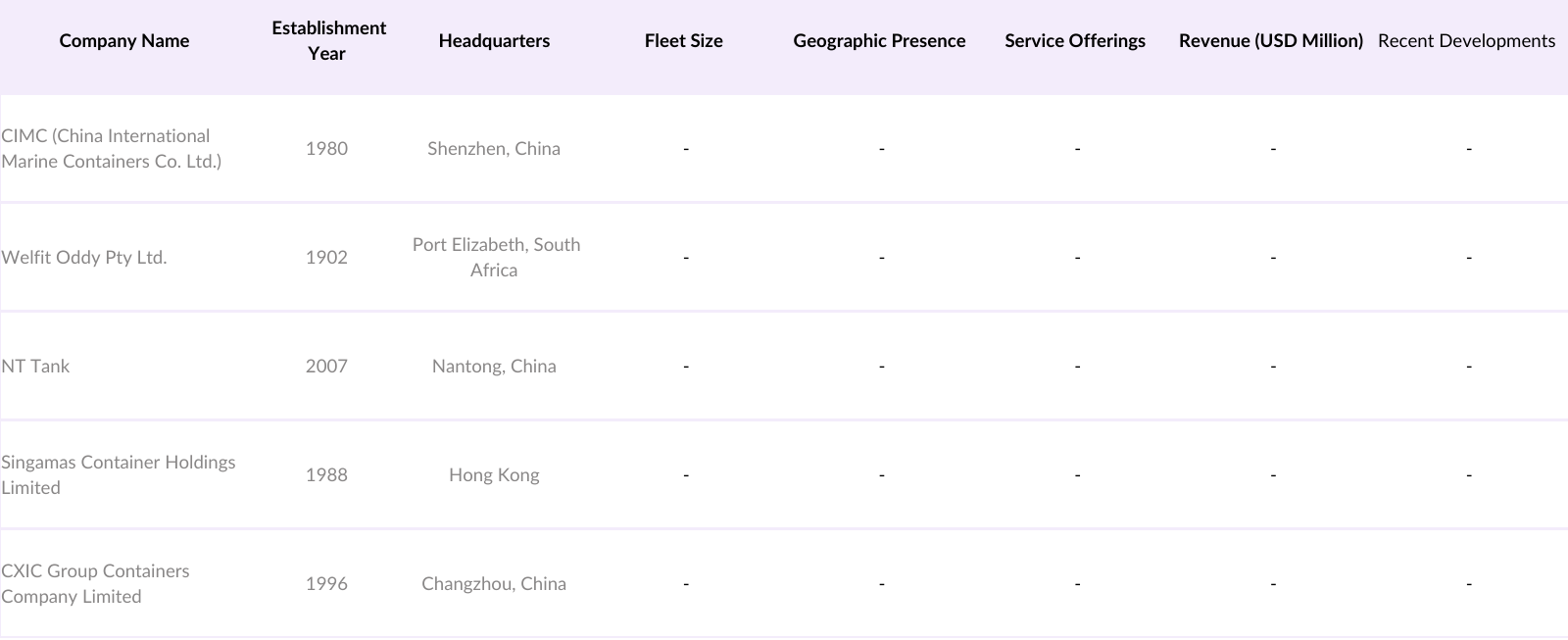Image resolution: width=1568 pixels, height=640 pixels.
Task: Open the Welfit Oddy Pty Ltd. entry
Action: coord(84,258)
